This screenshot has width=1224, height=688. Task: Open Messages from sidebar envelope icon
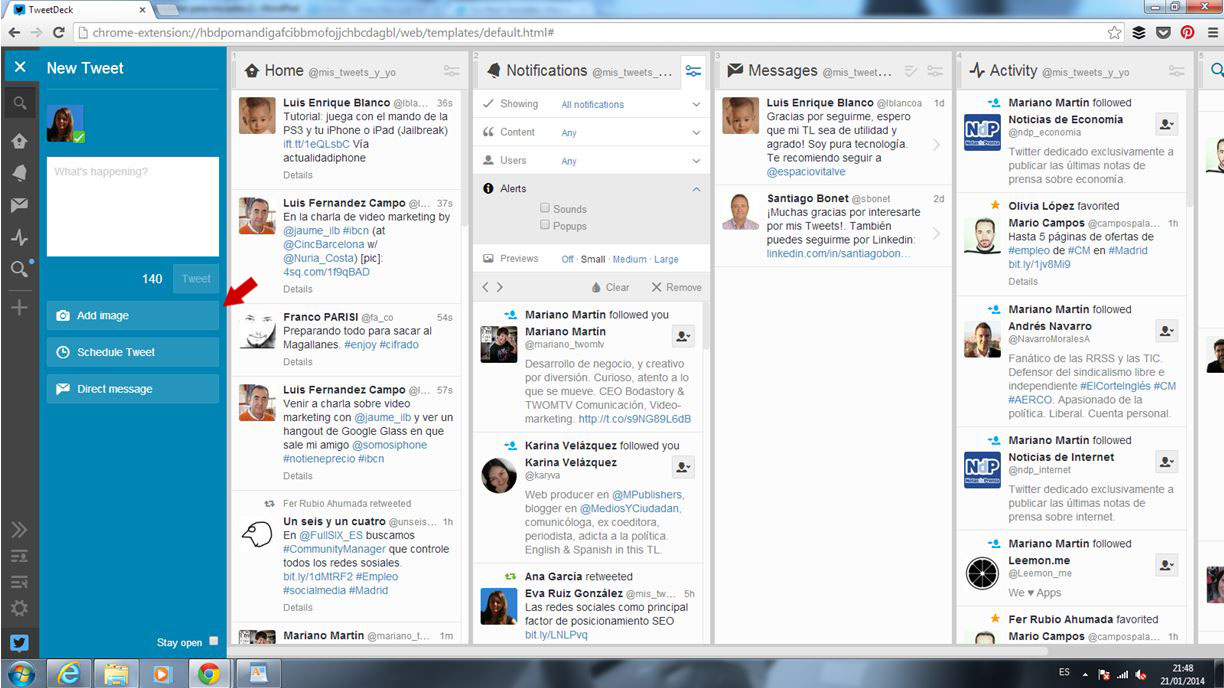pos(19,205)
